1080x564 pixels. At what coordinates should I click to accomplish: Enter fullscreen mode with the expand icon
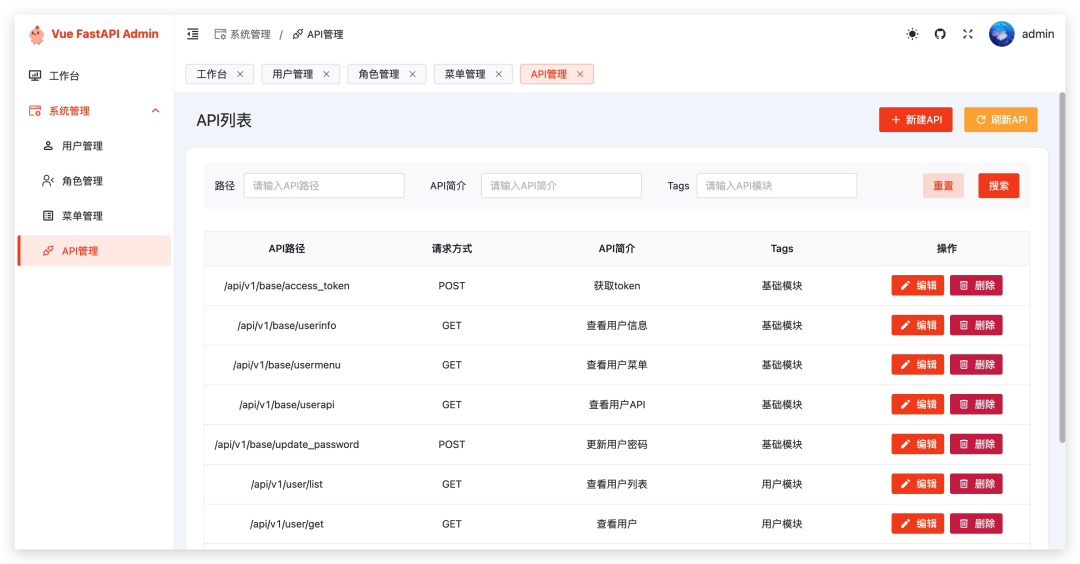tap(968, 34)
